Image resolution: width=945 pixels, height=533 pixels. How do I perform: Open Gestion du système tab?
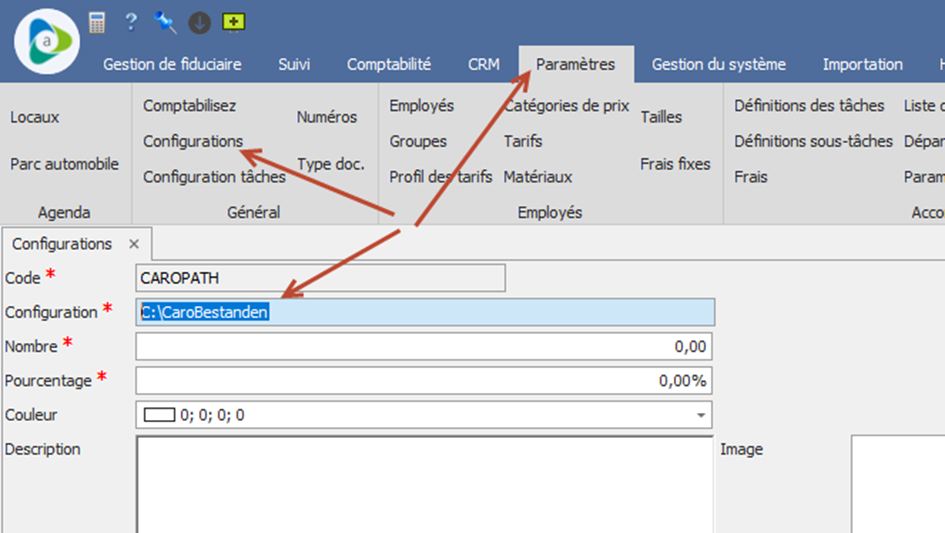click(718, 64)
